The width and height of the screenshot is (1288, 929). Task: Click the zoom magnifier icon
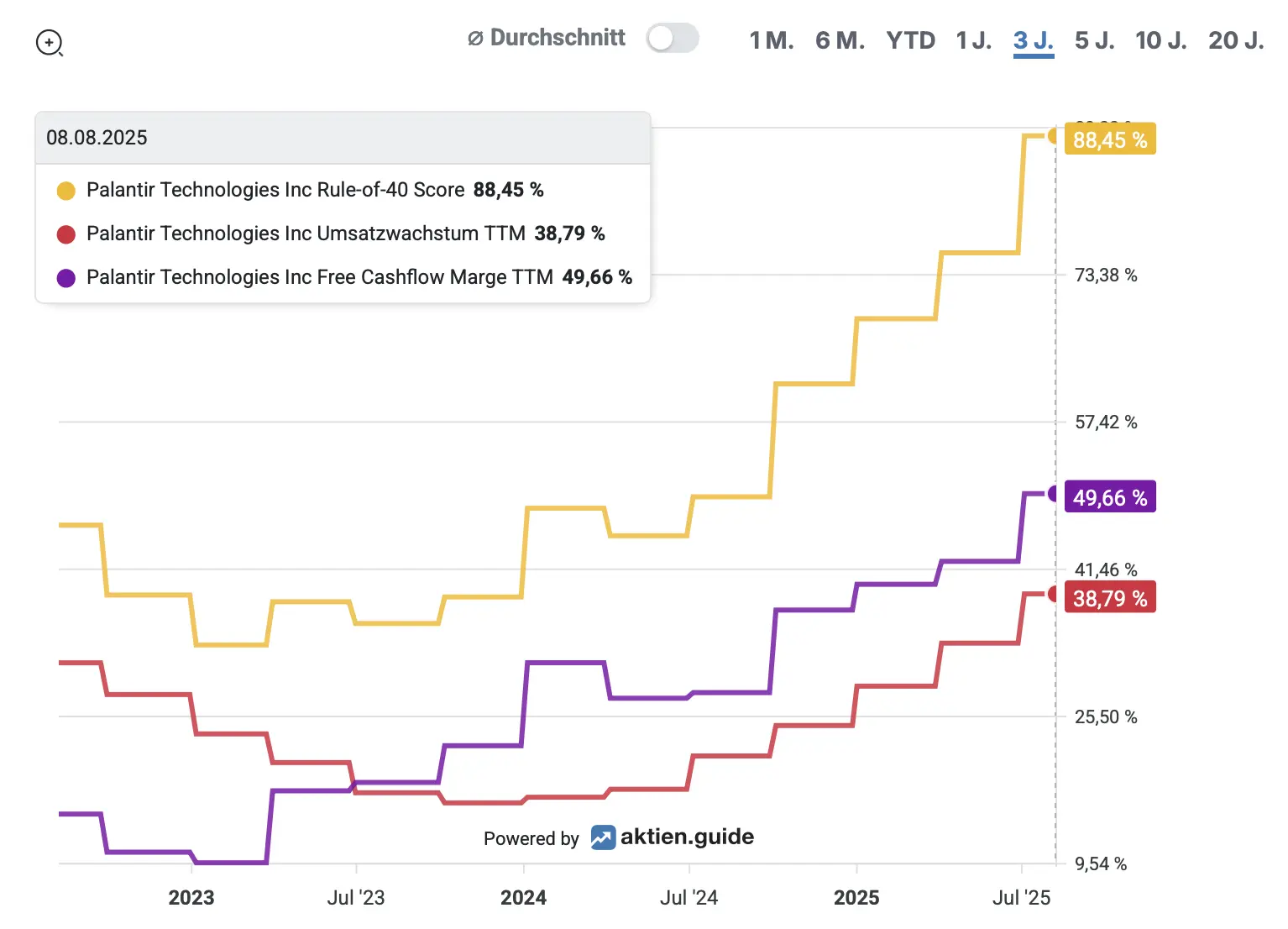pos(50,42)
